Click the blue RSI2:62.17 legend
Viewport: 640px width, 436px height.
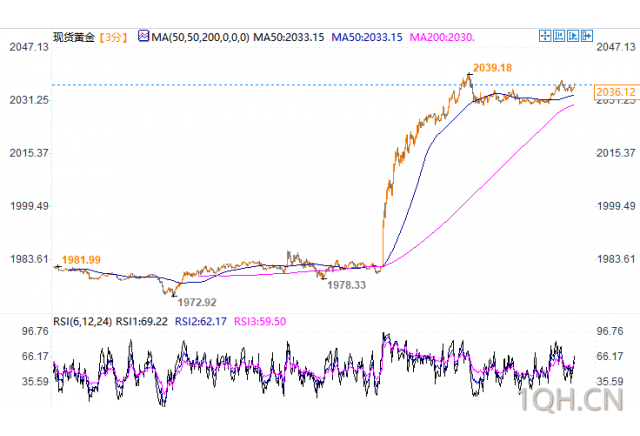pos(201,322)
